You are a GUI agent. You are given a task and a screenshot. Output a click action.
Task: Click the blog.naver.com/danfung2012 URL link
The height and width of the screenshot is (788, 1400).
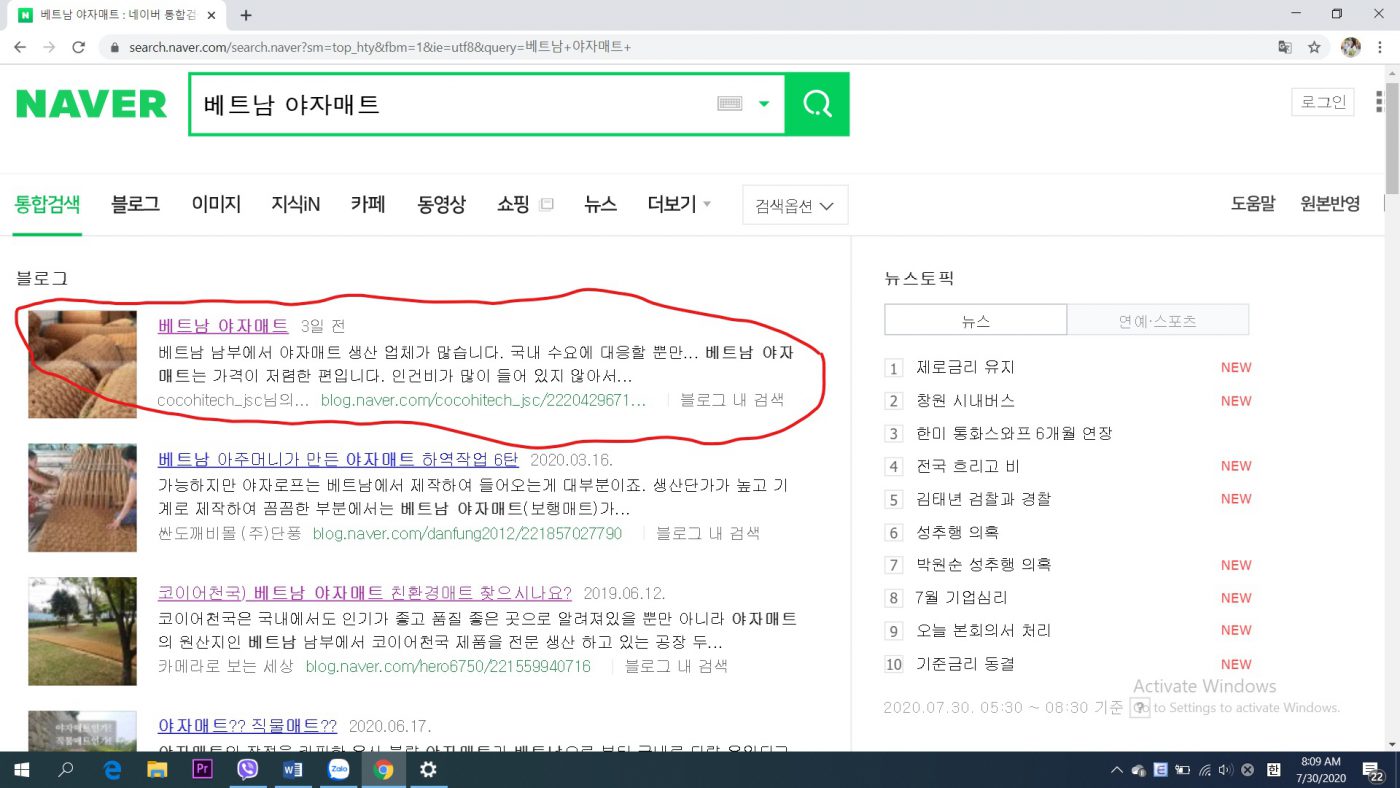pyautogui.click(x=467, y=533)
